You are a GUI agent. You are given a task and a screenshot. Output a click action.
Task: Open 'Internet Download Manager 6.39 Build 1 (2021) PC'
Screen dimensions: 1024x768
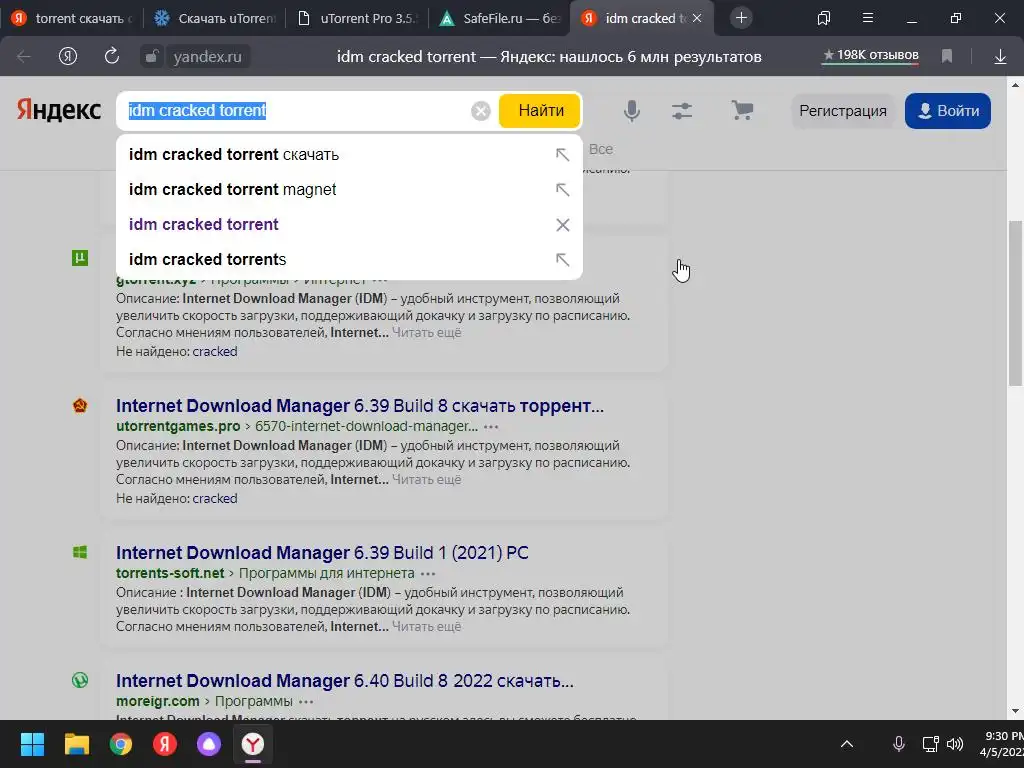pos(322,553)
